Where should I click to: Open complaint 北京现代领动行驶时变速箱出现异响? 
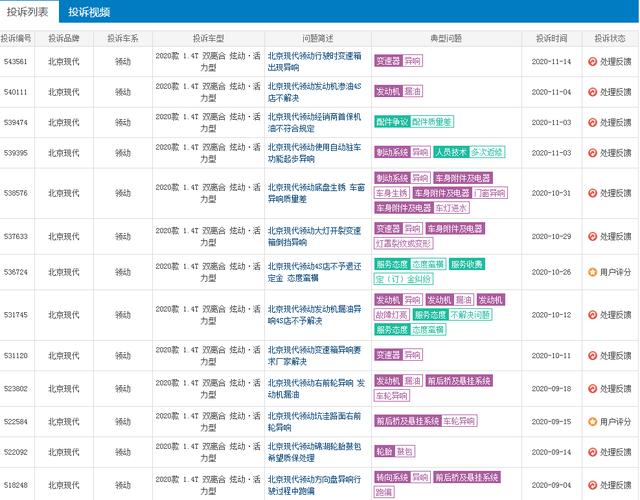315,62
